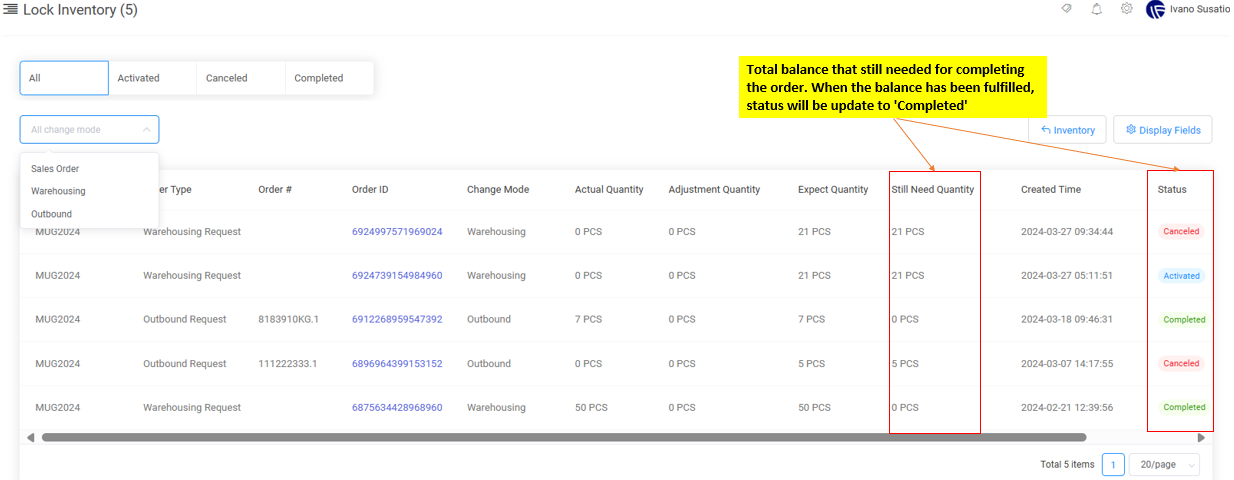Click the Status column header

[x=1172, y=189]
